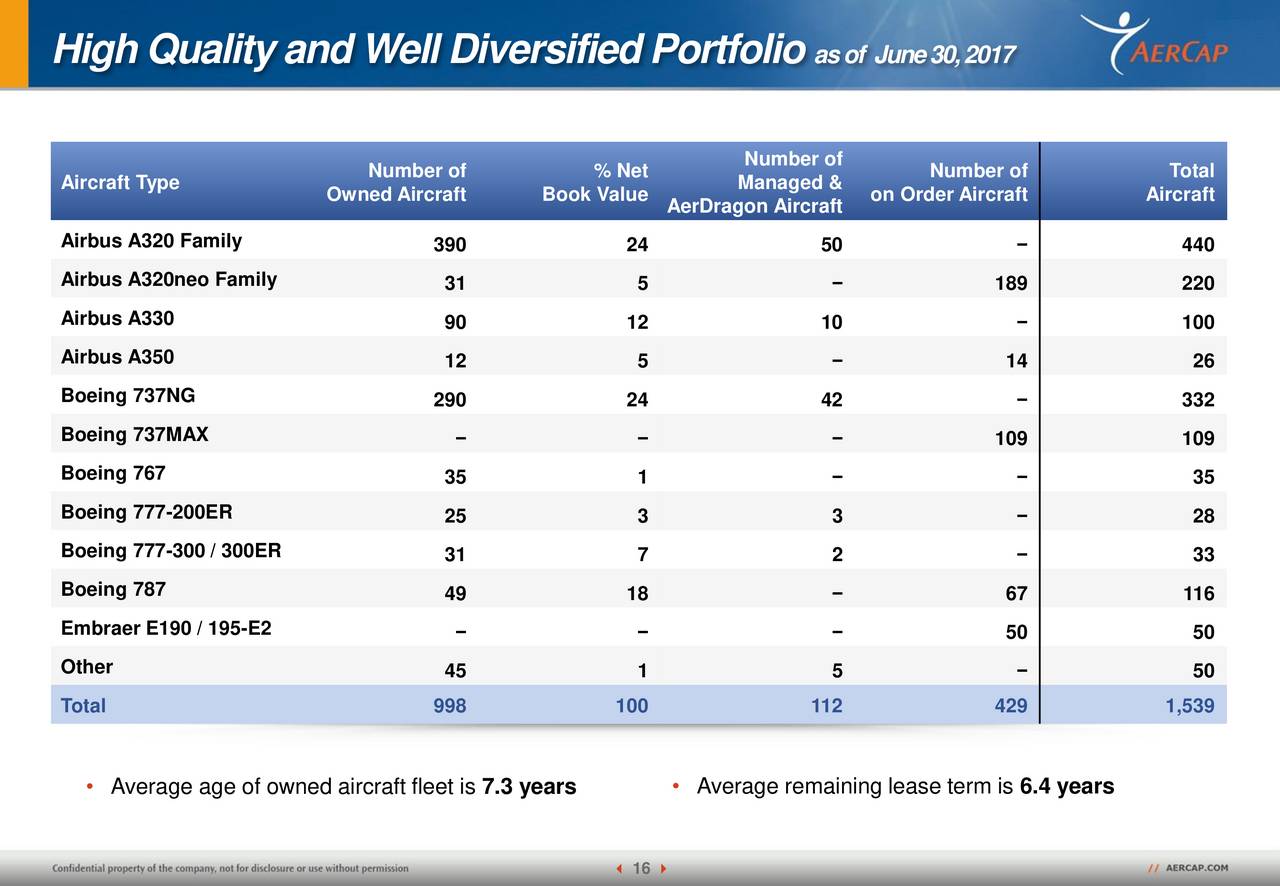
Task: Click the Total row label
Action: 83,706
